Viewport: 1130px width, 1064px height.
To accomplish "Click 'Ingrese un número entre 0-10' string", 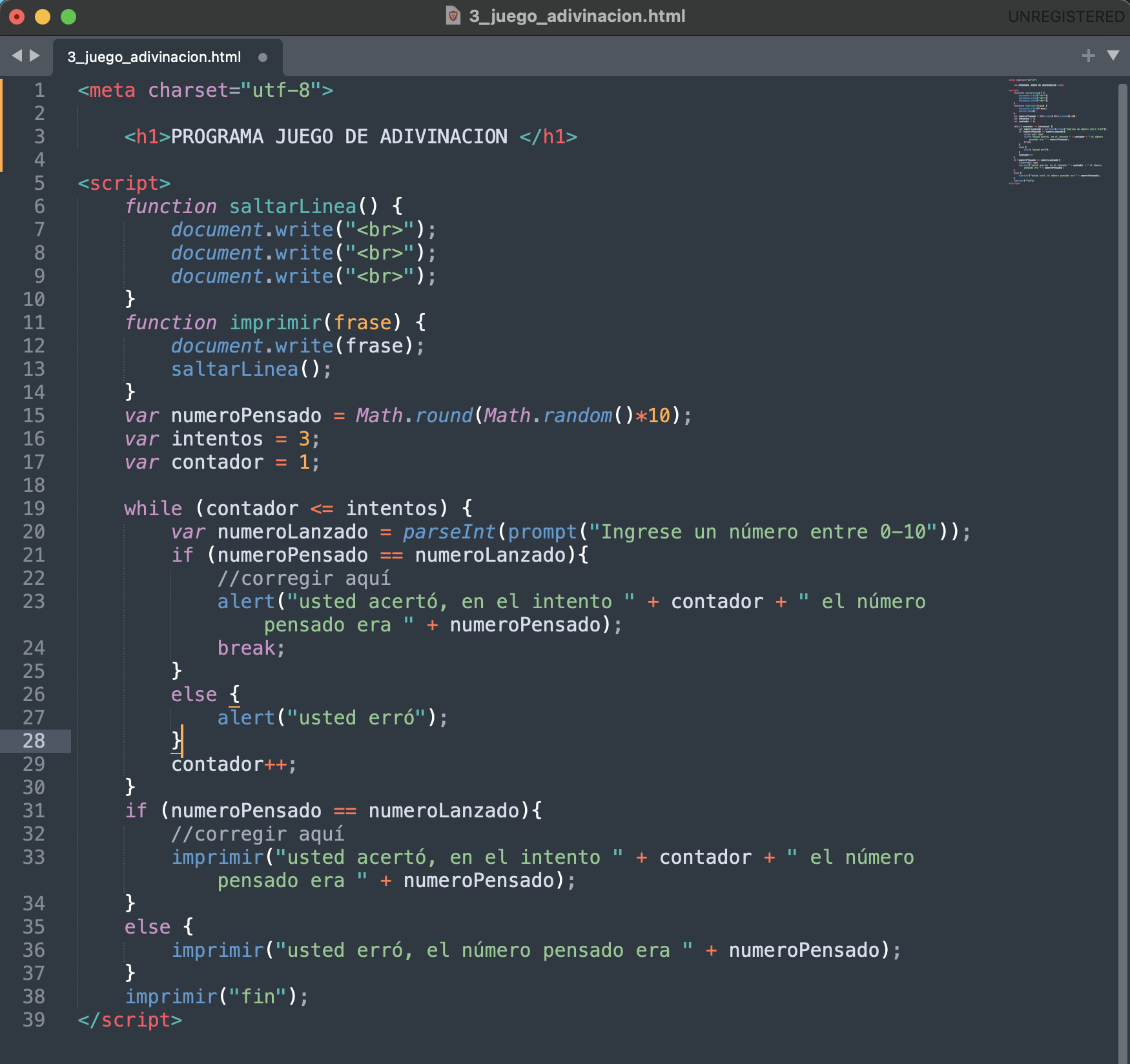I will point(763,532).
